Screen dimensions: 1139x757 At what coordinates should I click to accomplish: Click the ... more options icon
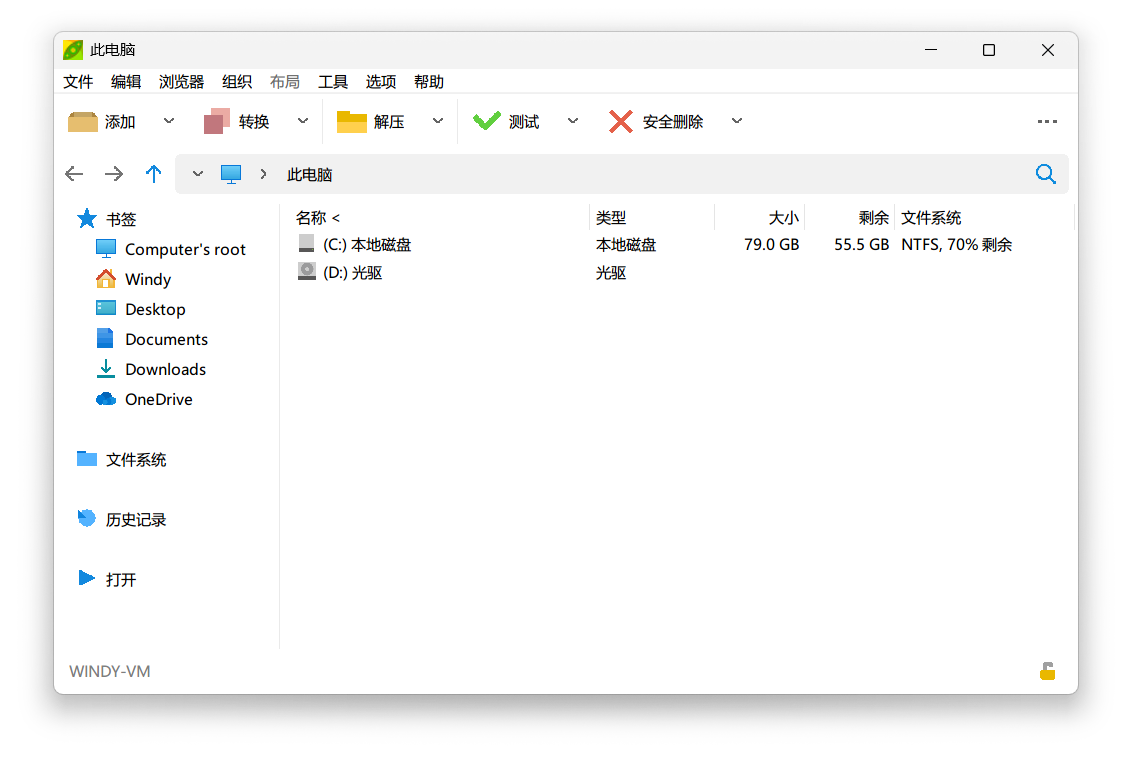pos(1047,121)
